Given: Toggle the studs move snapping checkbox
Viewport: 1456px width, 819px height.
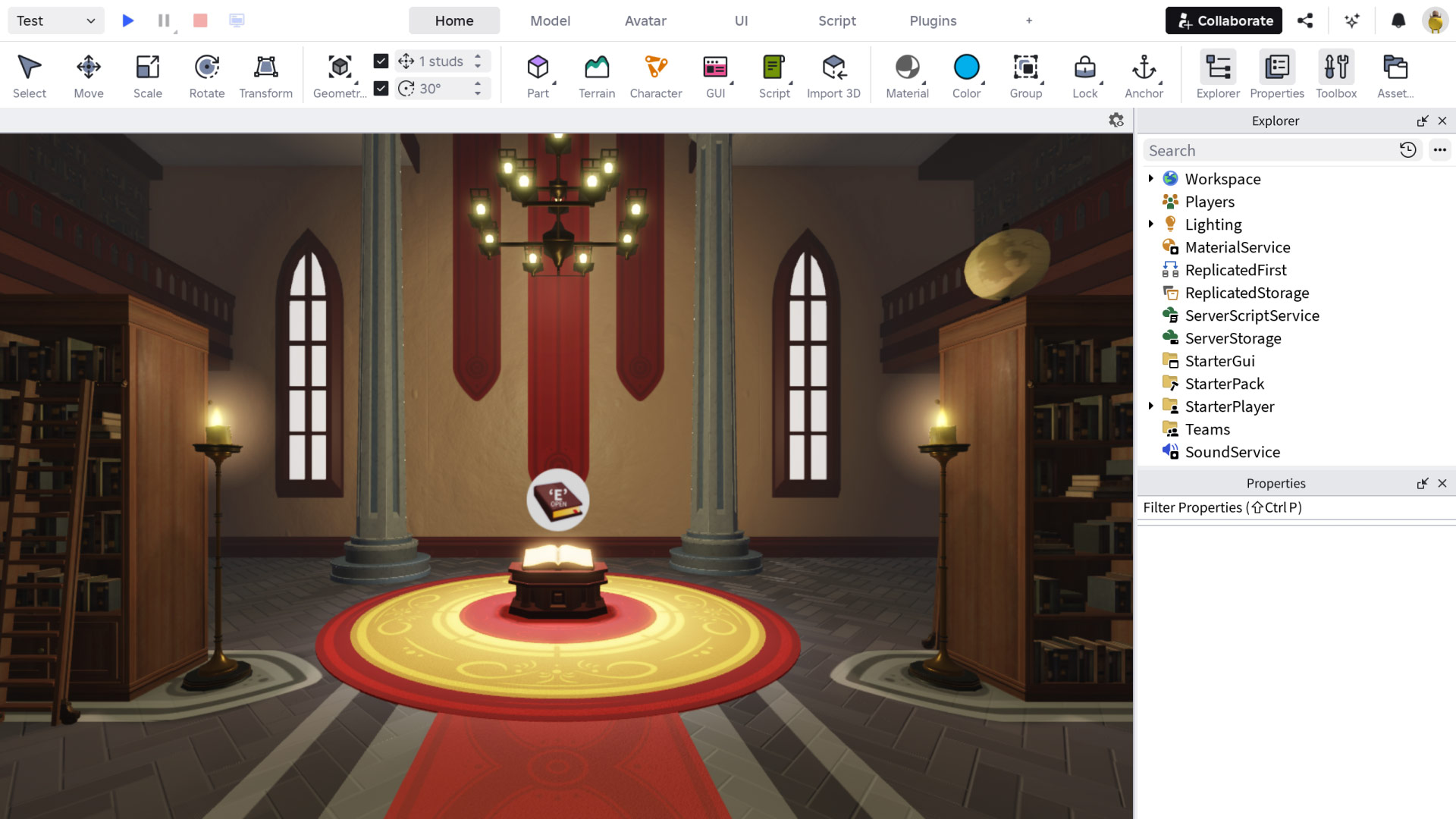Looking at the screenshot, I should tap(381, 61).
